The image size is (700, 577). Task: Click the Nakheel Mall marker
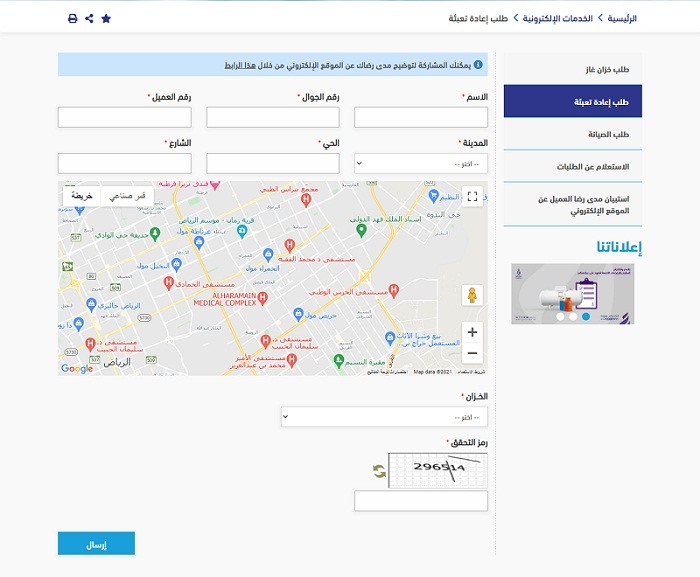point(176,265)
